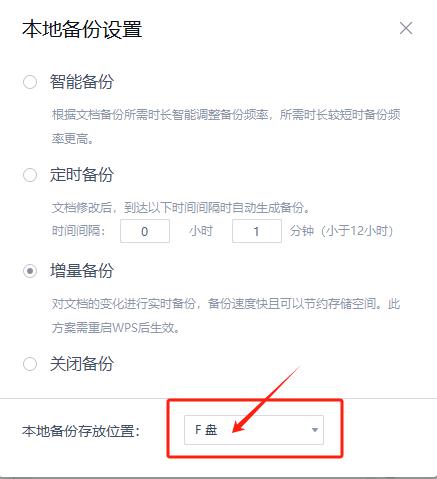437x479 pixels.
Task: Click the 小时 interval input field
Action: pos(145,231)
